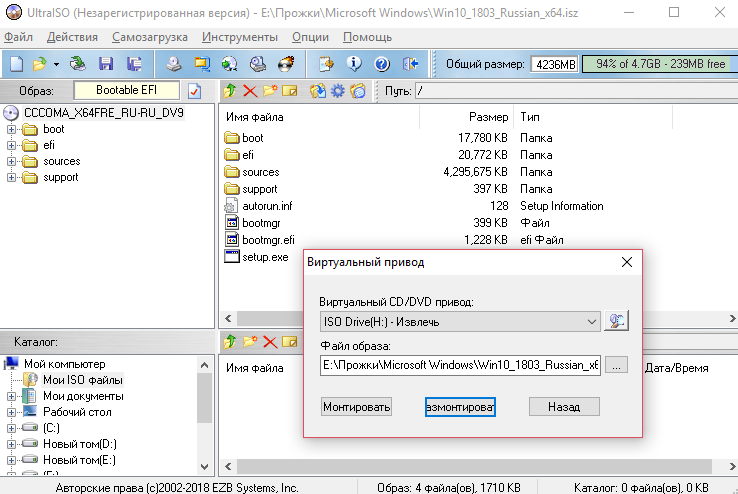Select Мои ISO файлы in catalog
The width and height of the screenshot is (738, 494).
click(x=83, y=380)
